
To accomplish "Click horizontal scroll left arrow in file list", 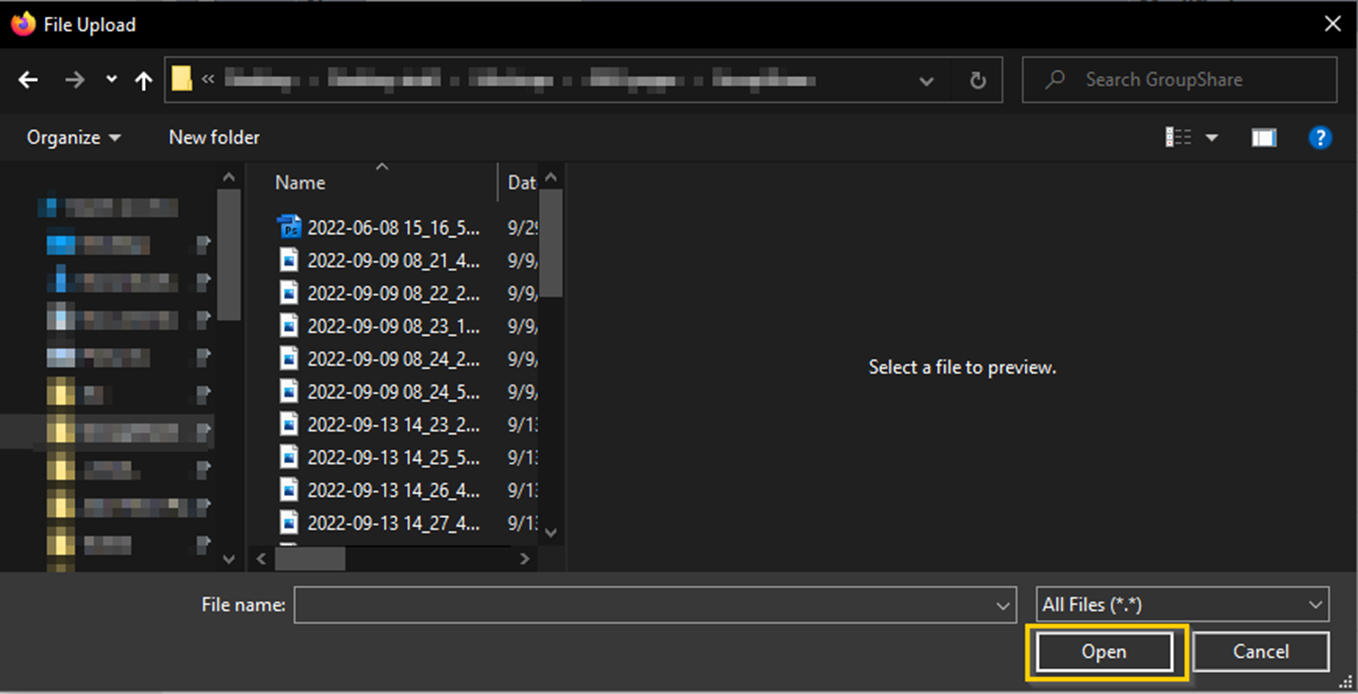I will pyautogui.click(x=262, y=559).
